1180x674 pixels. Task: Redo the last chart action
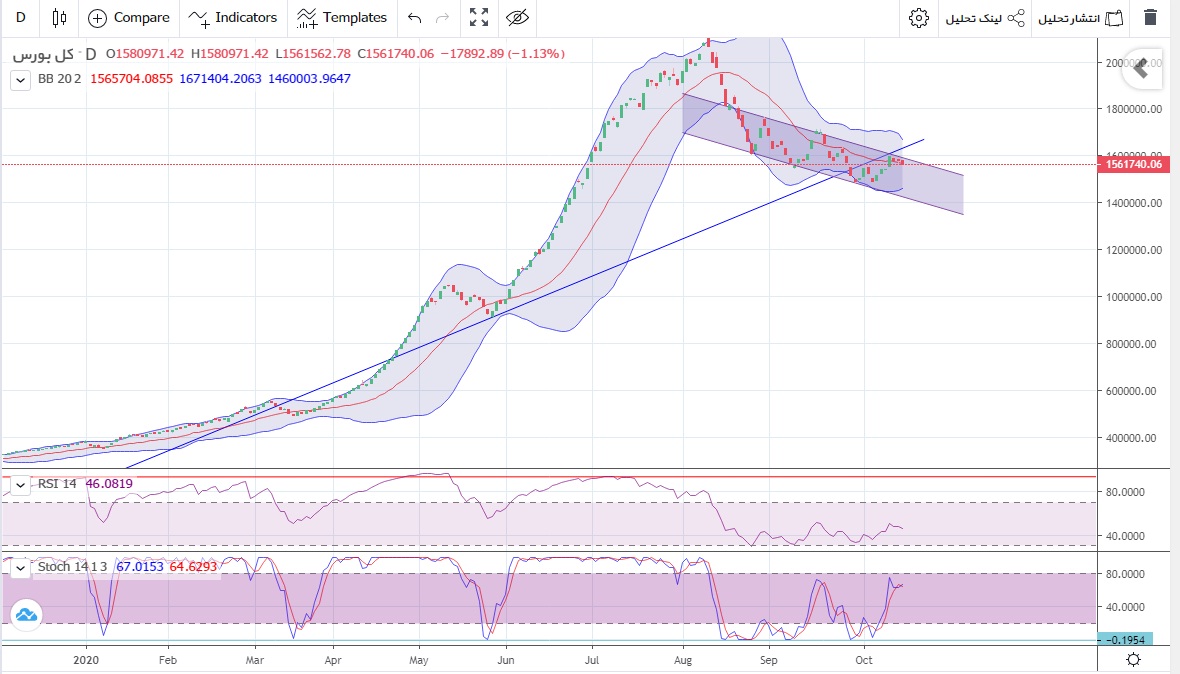point(442,17)
